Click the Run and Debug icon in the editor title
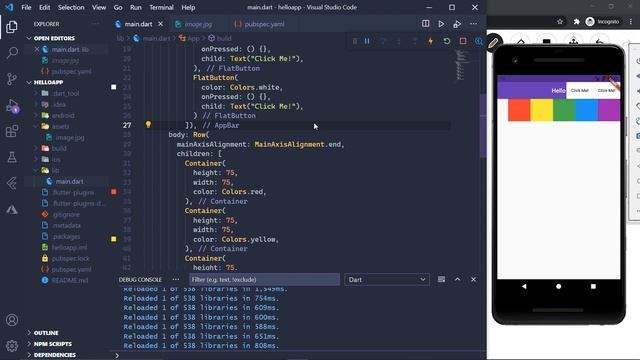This screenshot has width=640, height=360. click(x=457, y=24)
